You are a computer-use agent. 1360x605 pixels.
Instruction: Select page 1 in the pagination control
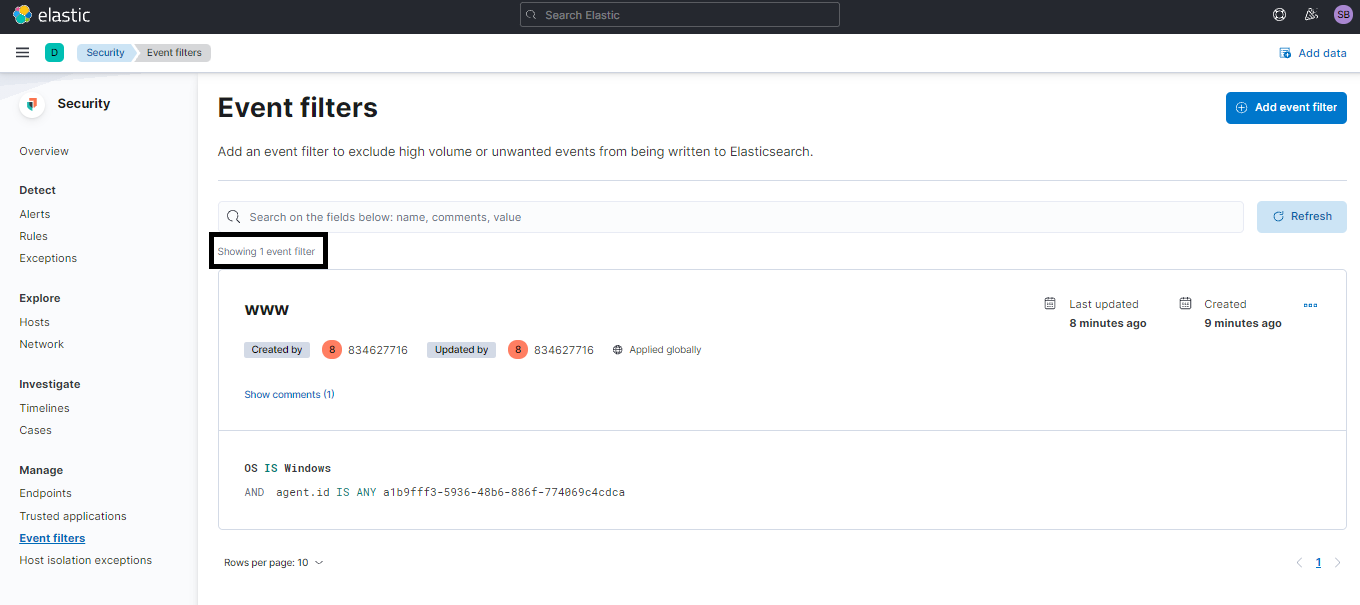point(1318,562)
